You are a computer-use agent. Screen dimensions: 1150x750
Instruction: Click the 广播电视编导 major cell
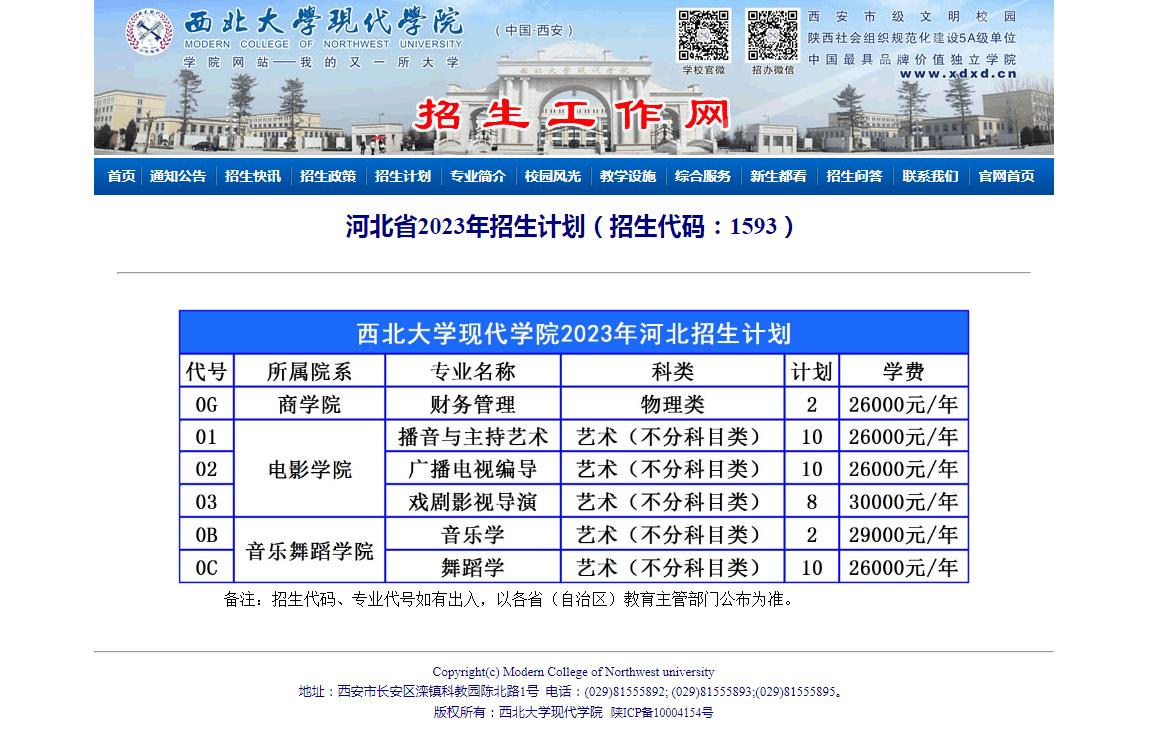coord(473,469)
